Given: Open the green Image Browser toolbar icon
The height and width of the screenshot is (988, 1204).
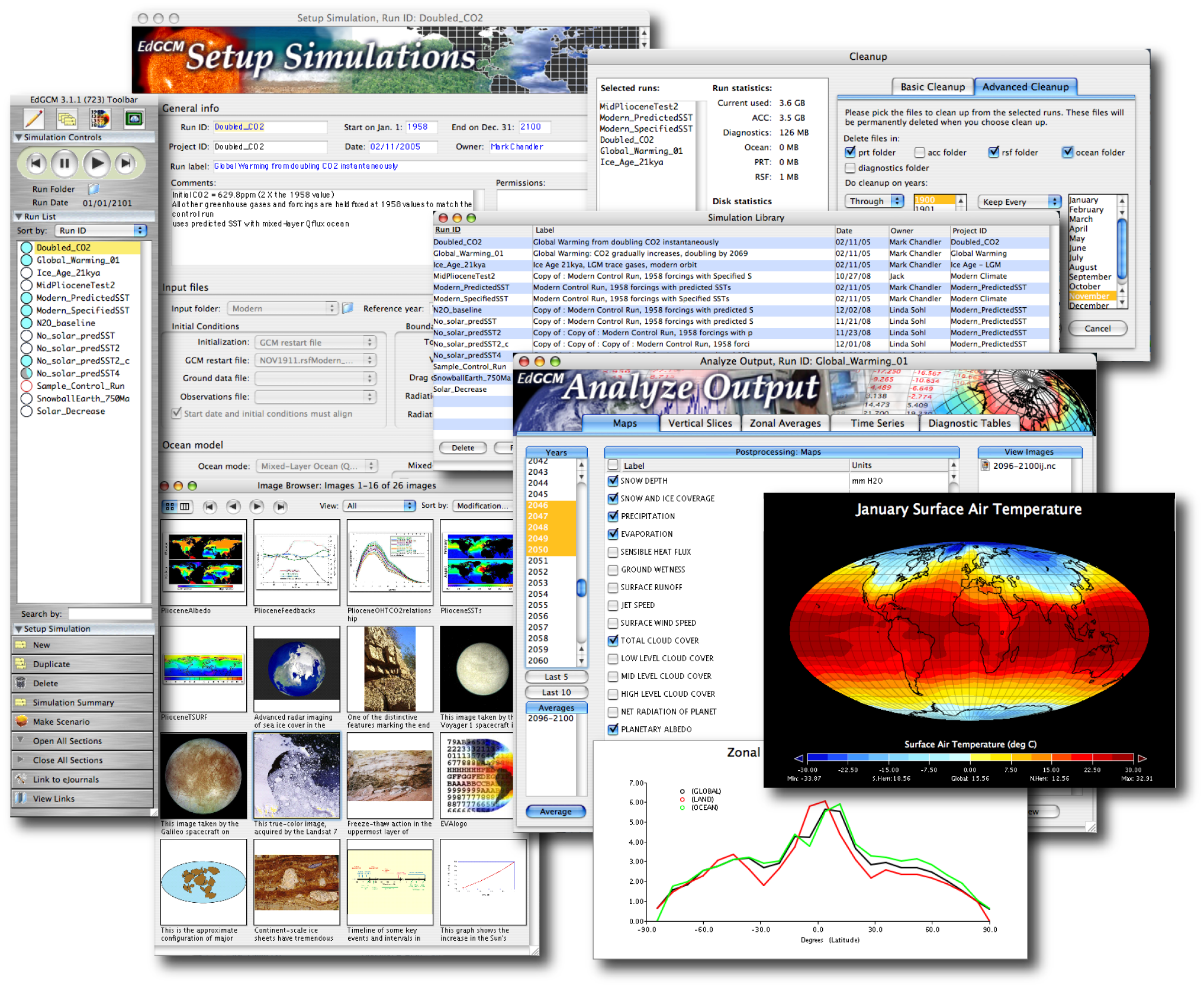Looking at the screenshot, I should tap(134, 119).
